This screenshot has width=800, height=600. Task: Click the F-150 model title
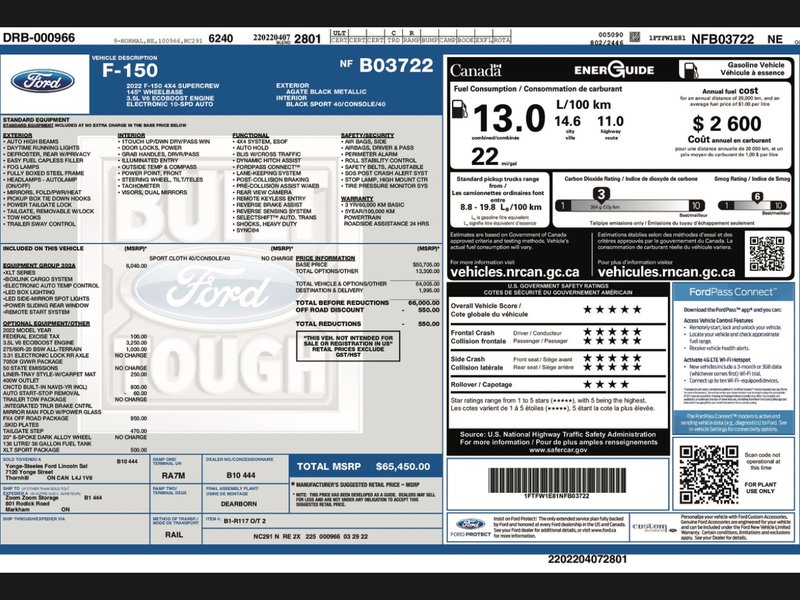(130, 70)
